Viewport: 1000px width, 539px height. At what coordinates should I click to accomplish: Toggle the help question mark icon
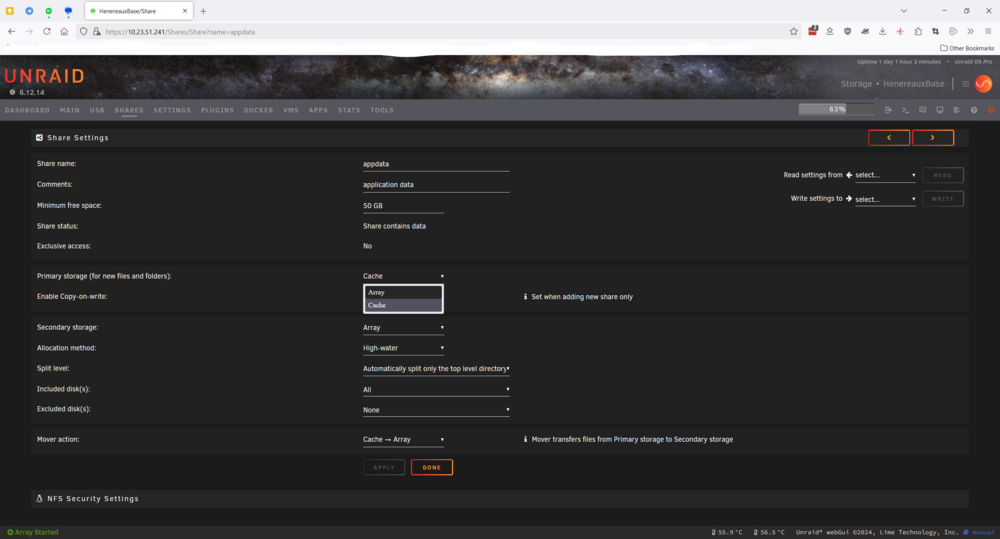point(974,110)
